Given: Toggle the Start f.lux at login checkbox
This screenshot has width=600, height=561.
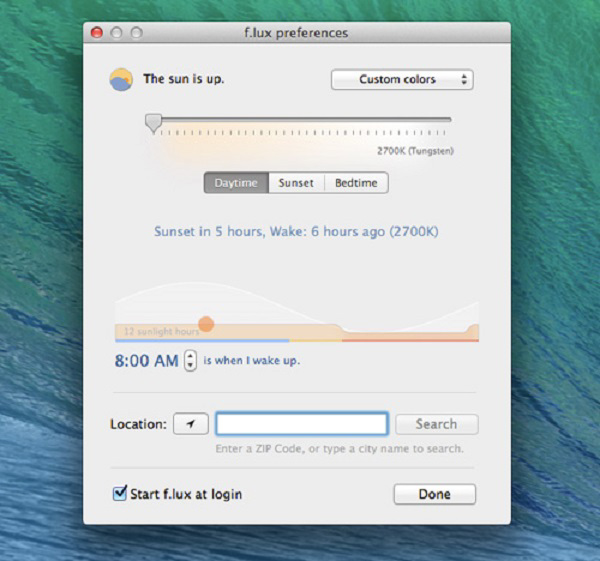Looking at the screenshot, I should coord(120,493).
